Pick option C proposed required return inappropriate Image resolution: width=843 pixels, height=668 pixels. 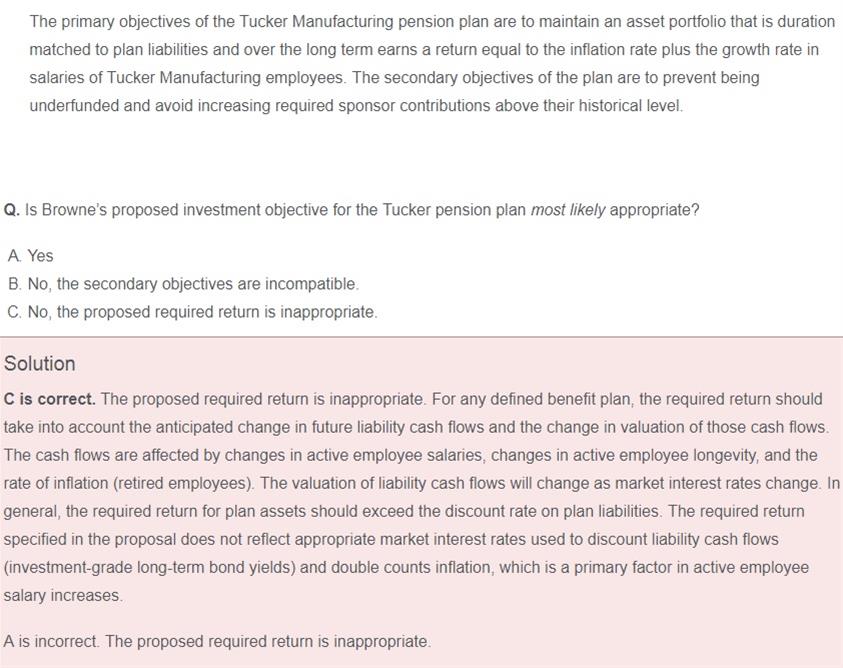192,311
